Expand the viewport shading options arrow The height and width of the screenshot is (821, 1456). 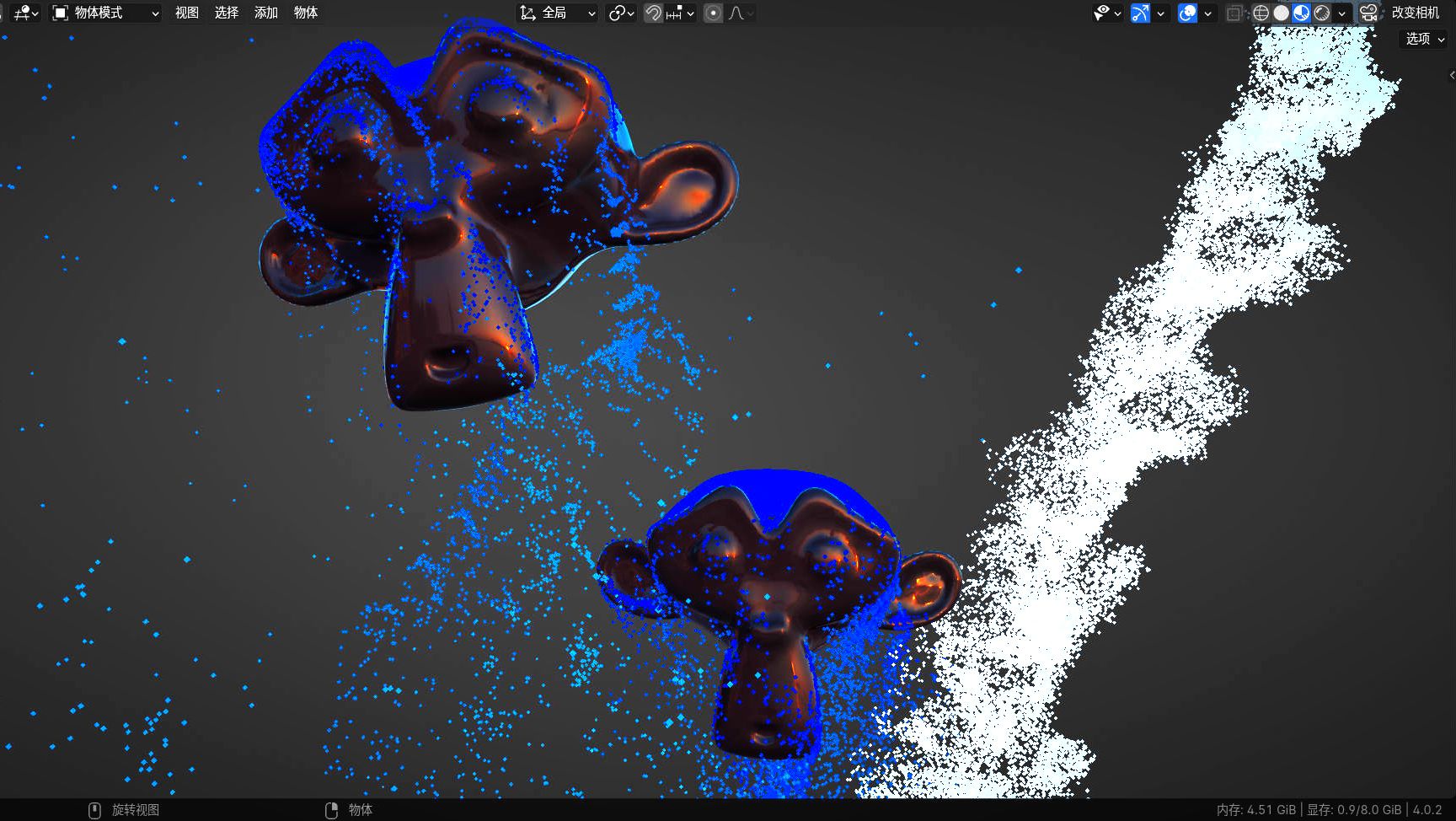[x=1341, y=13]
